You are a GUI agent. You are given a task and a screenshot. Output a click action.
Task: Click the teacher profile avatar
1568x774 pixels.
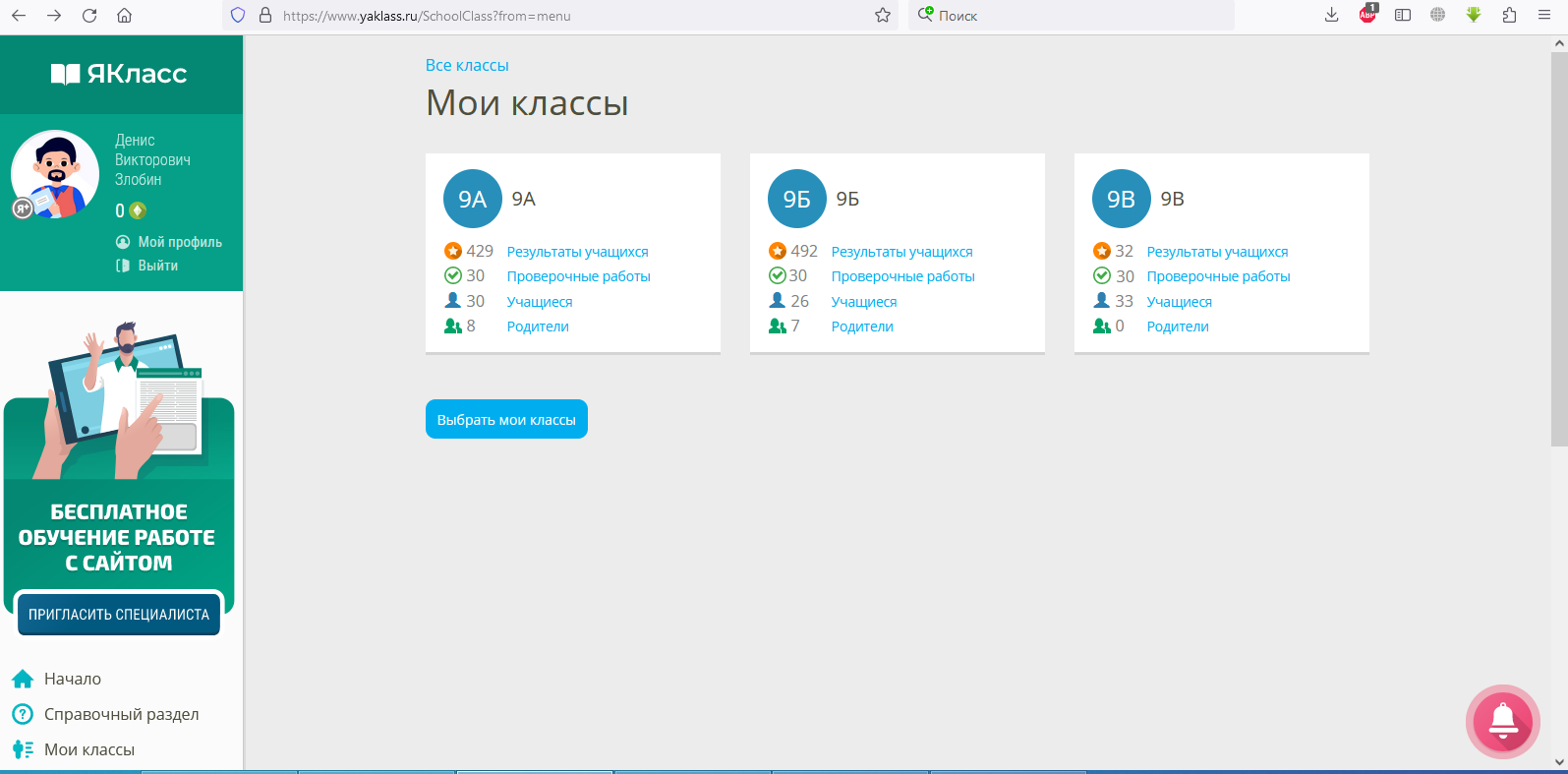tap(55, 174)
